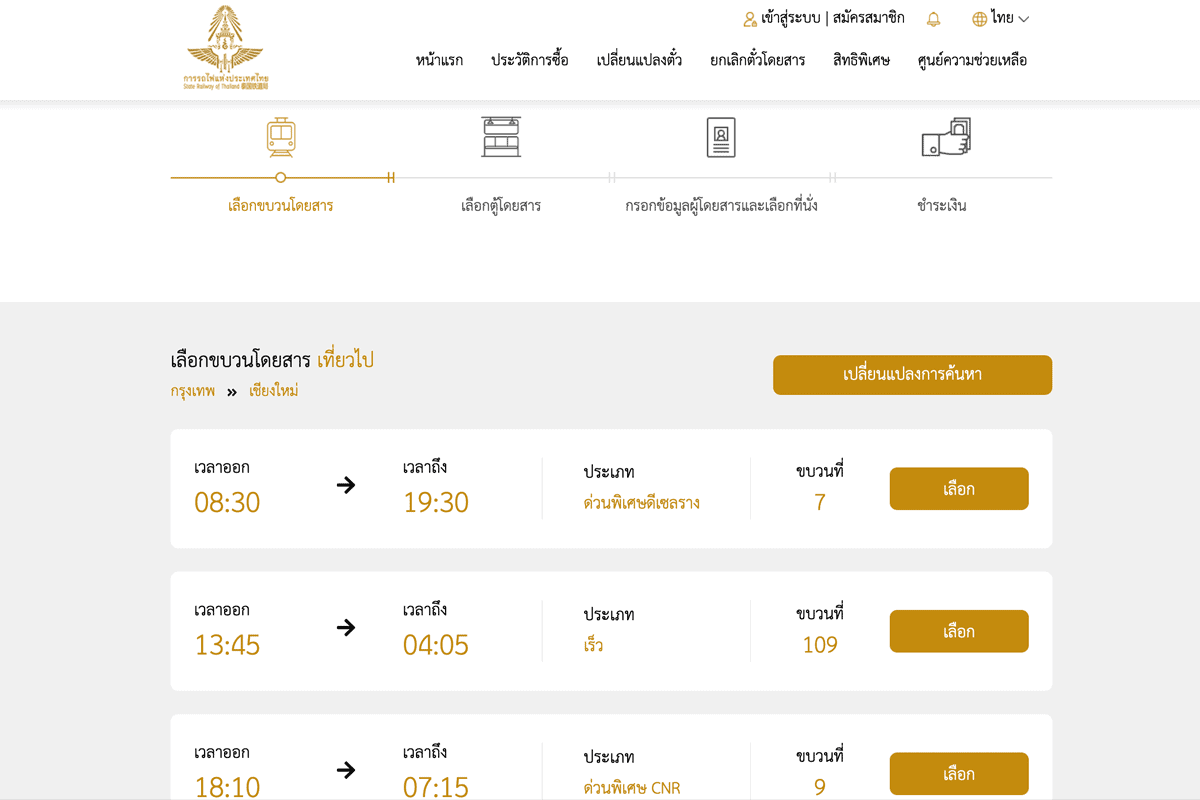1200x800 pixels.
Task: Open the หน้าแรก menu item
Action: click(439, 60)
